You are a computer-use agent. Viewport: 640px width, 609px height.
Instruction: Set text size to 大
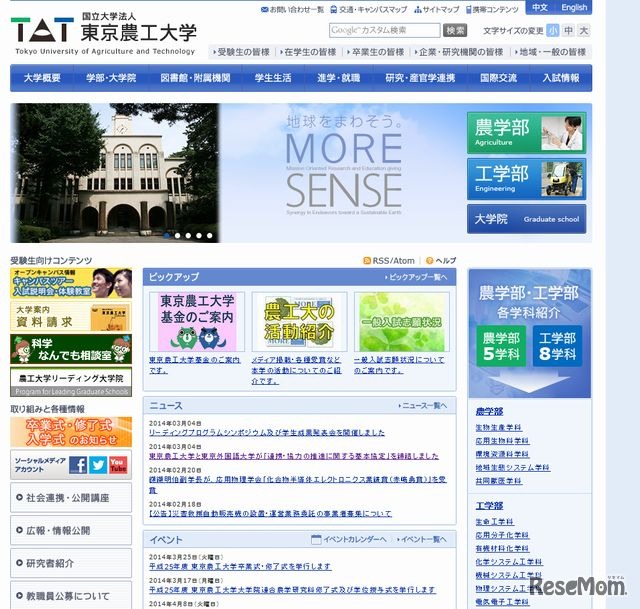click(x=584, y=30)
